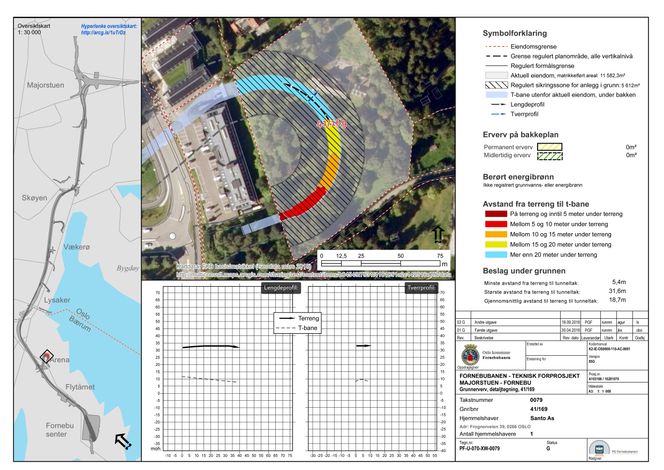
Task: Click the Terreng entry in chart legend
Action: 301,317
